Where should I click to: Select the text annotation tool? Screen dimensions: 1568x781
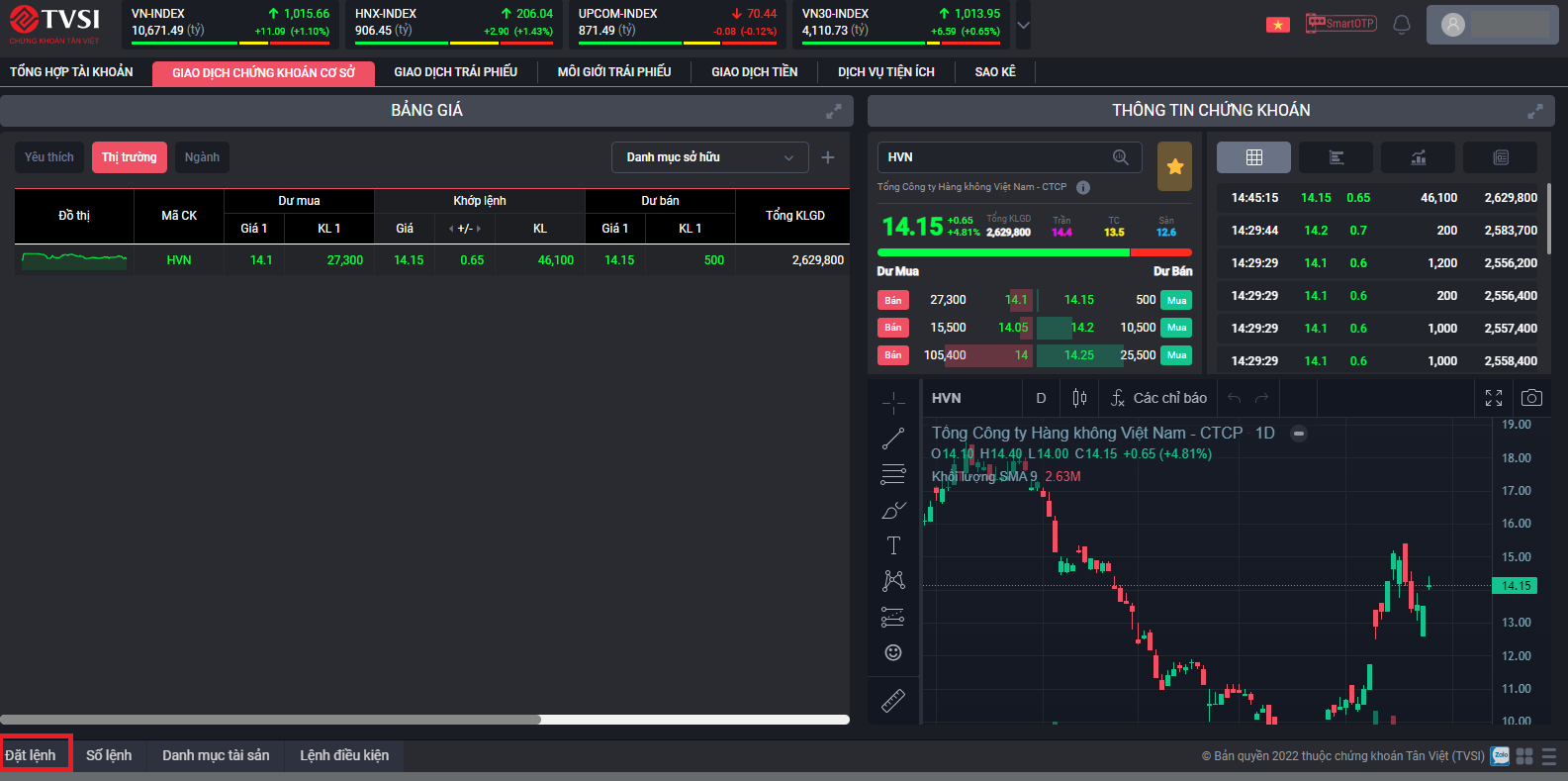pos(892,545)
